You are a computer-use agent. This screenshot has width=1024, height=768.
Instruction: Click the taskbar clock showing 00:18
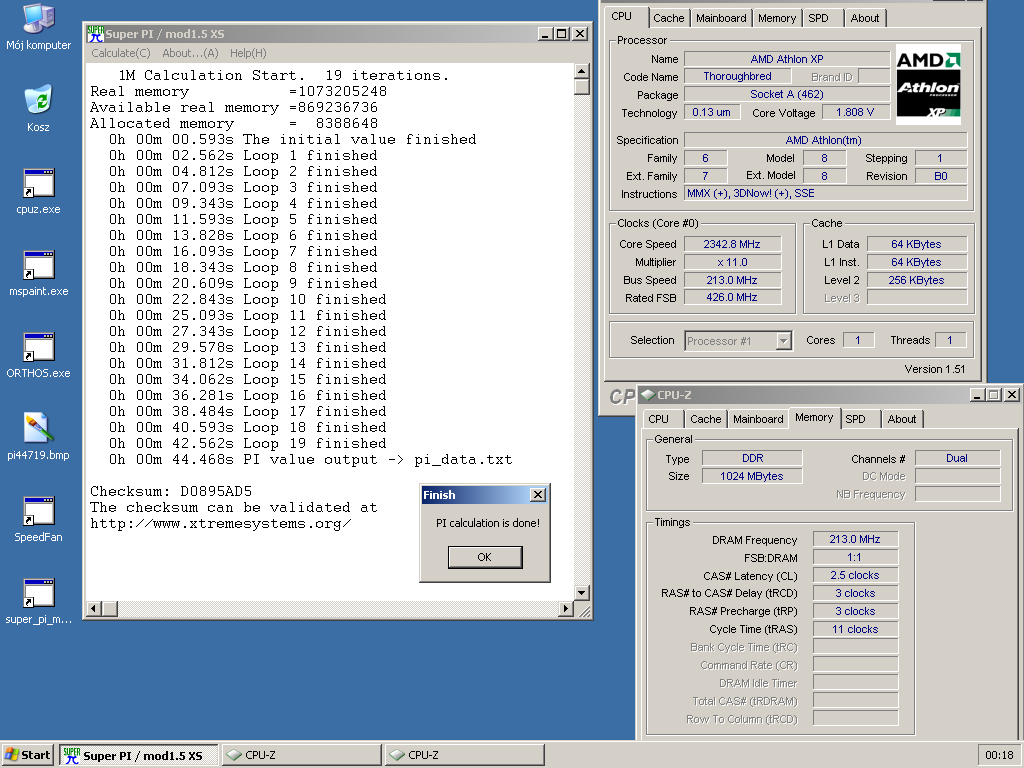pyautogui.click(x=999, y=755)
